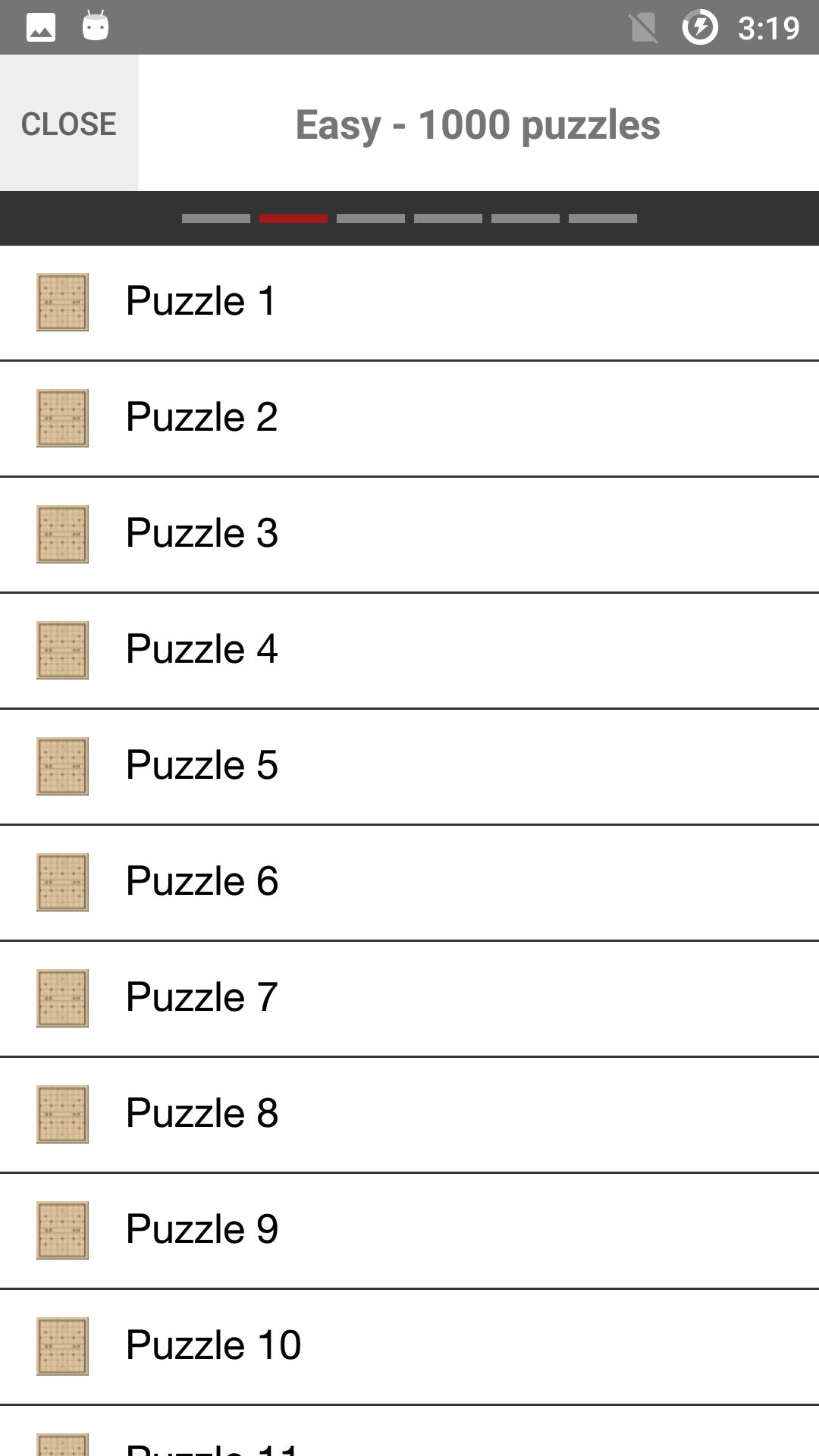Screen dimensions: 819x1456
Task: Tap the Puzzle 1 board icon
Action: (x=62, y=302)
